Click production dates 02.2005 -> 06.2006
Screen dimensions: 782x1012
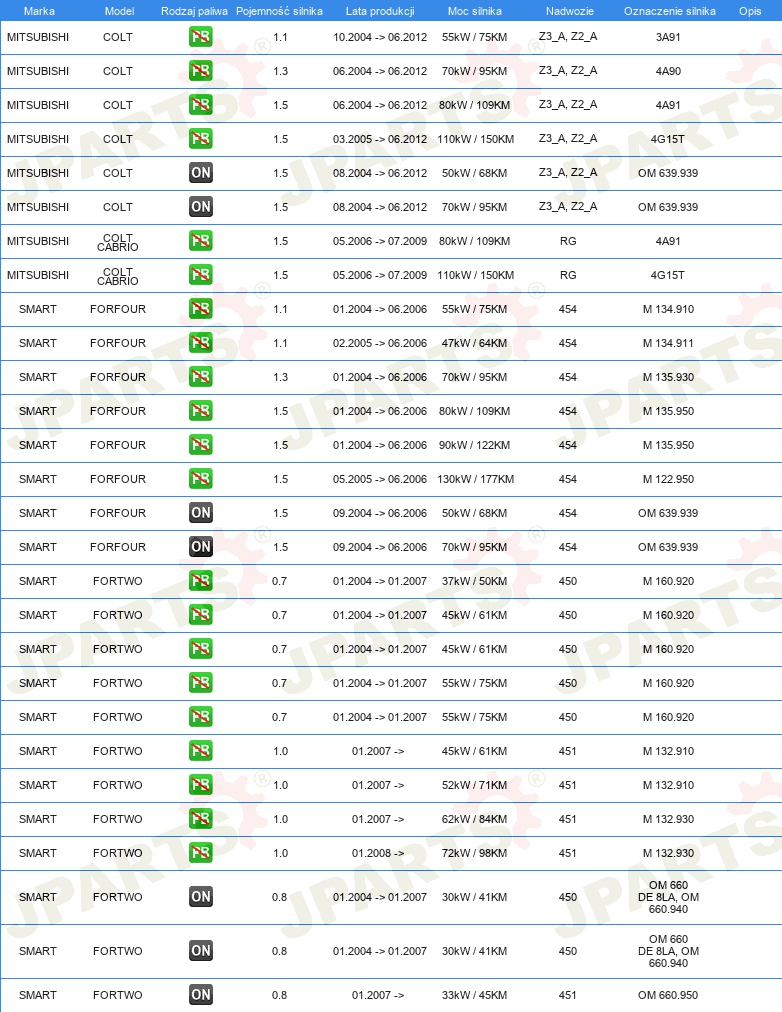[380, 343]
